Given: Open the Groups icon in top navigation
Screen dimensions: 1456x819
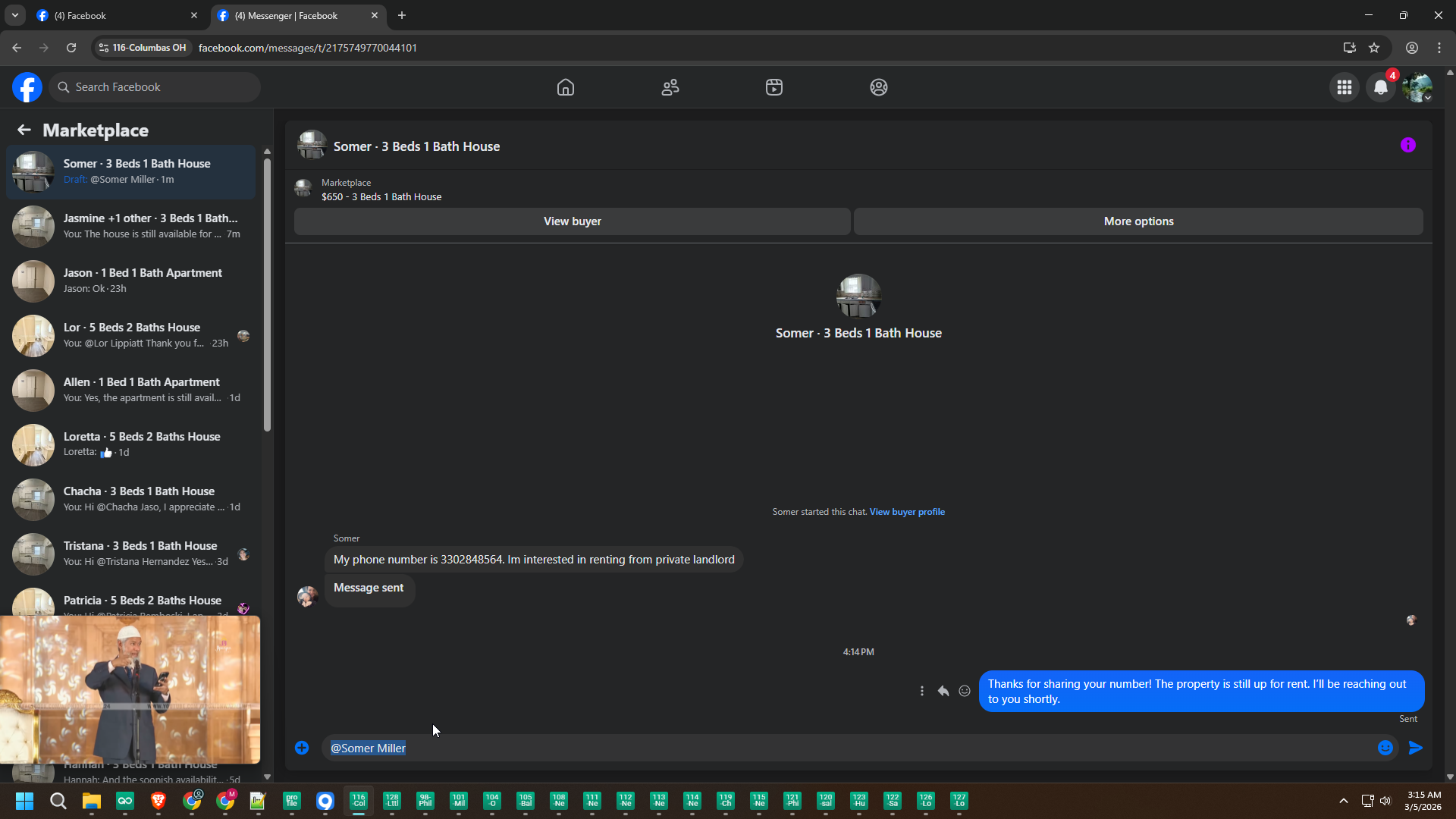Looking at the screenshot, I should point(879,87).
